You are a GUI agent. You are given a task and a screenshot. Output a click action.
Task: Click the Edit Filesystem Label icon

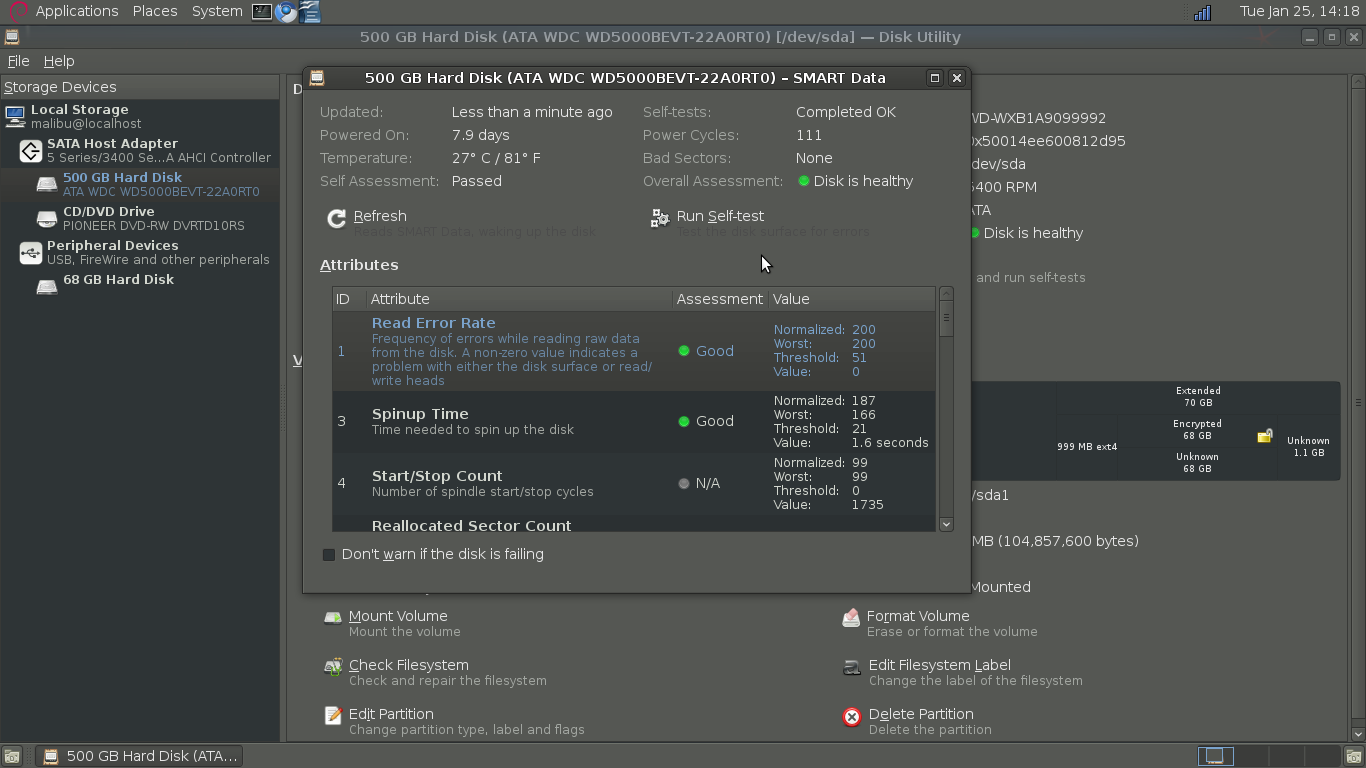851,666
